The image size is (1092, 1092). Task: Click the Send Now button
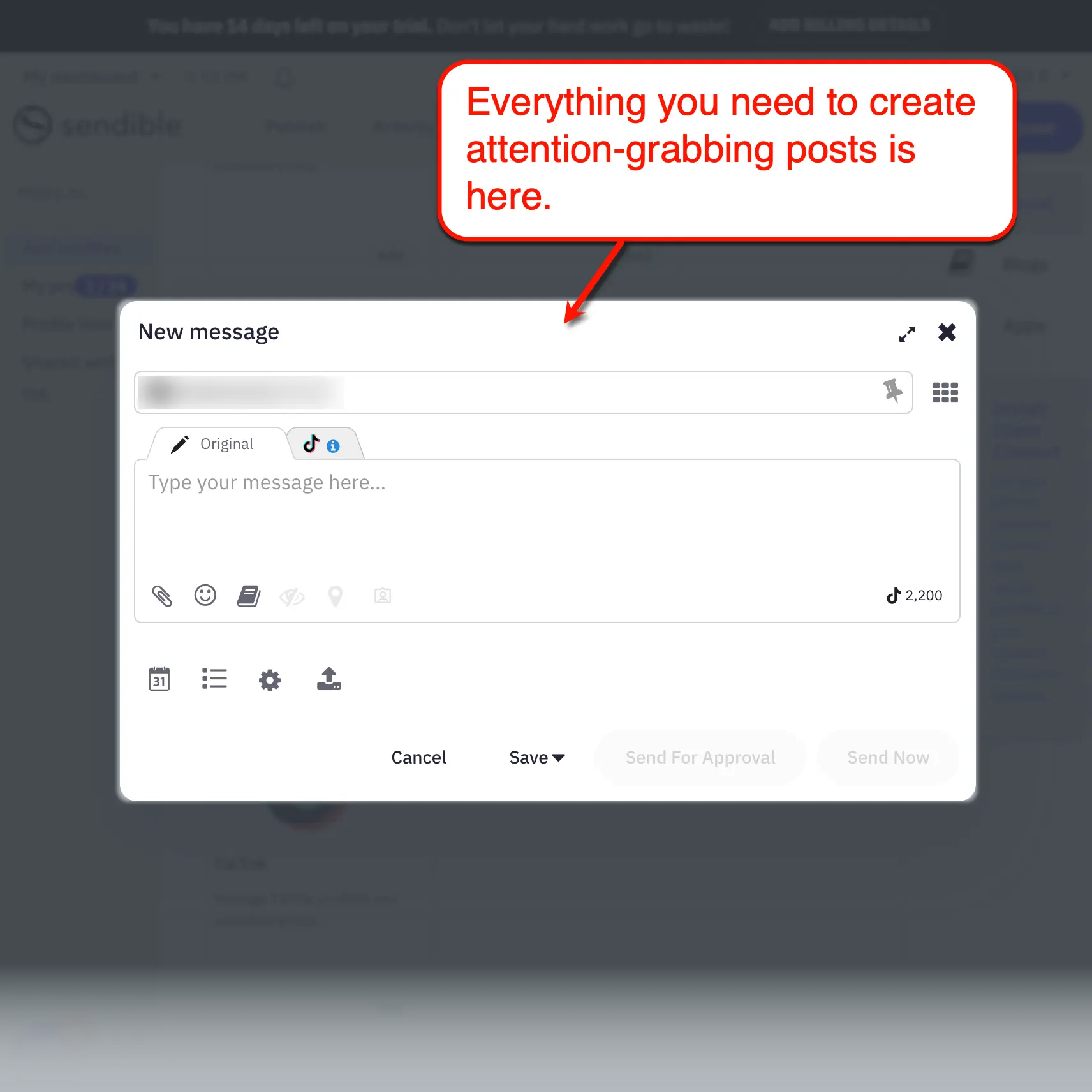click(x=888, y=757)
